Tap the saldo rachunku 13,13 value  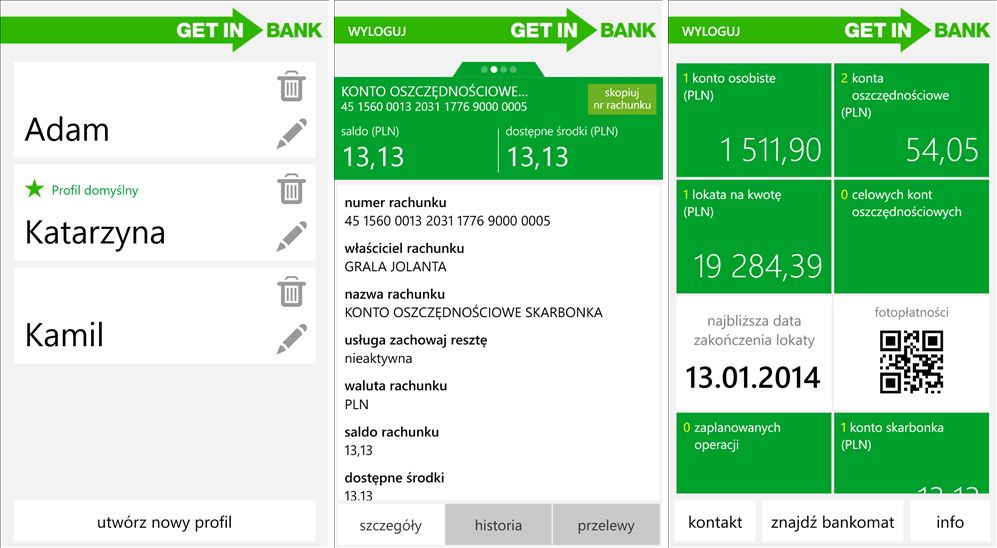(359, 450)
